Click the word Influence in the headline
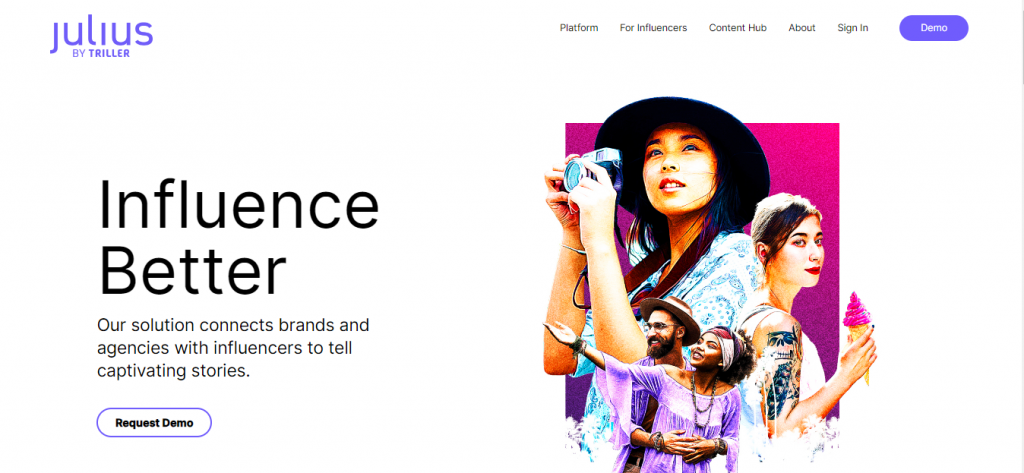 coord(238,205)
